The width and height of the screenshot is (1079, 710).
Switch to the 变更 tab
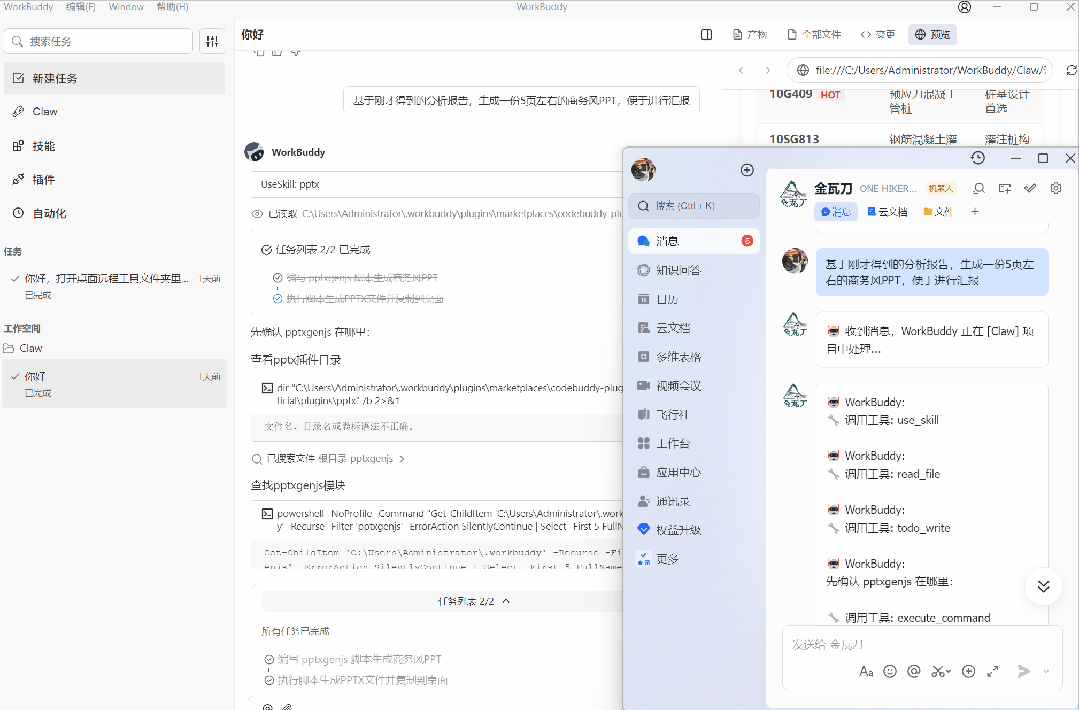877,34
